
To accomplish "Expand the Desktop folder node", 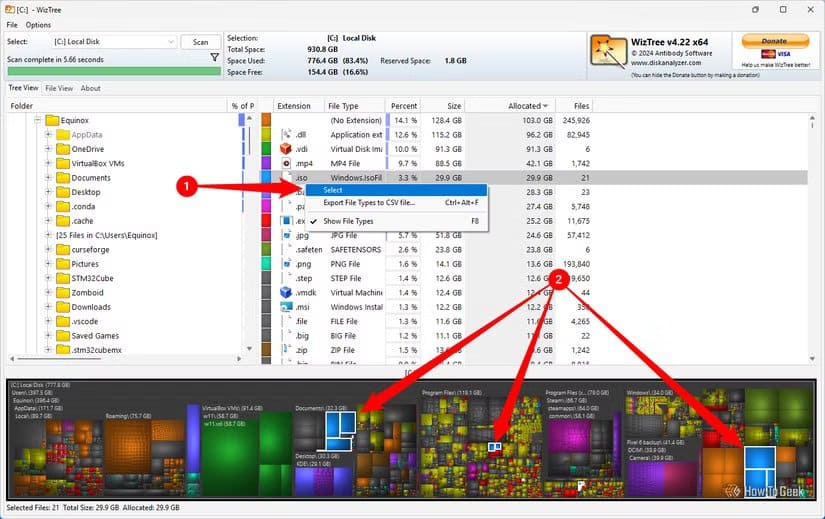I will click(x=48, y=192).
